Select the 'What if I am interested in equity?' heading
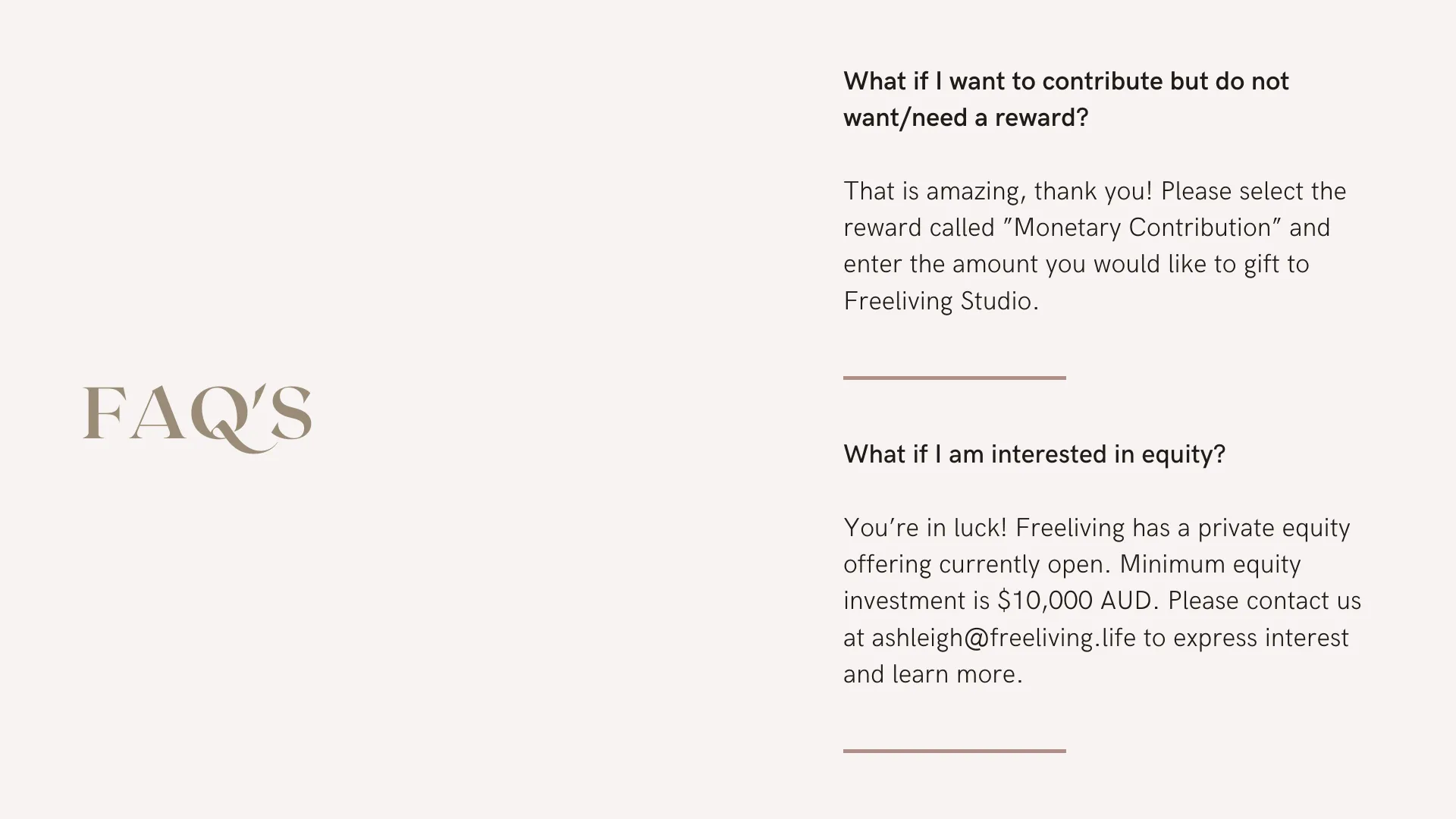Image resolution: width=1456 pixels, height=819 pixels. point(1034,454)
